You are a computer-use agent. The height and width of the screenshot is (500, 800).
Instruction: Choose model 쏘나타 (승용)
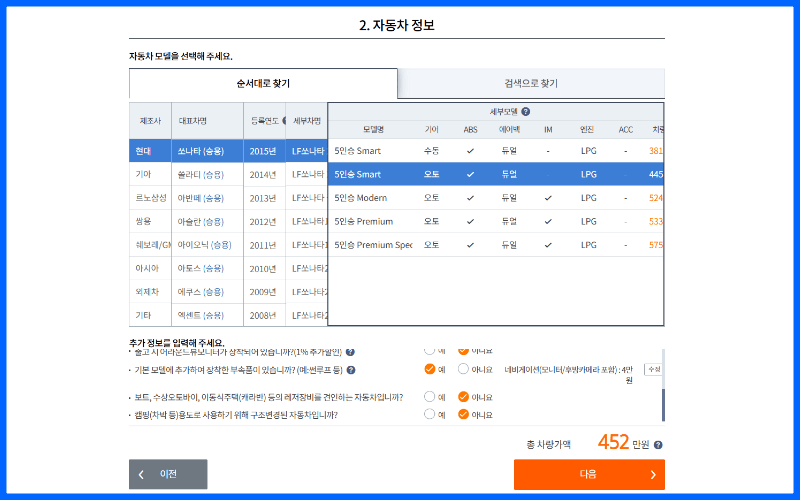pos(207,151)
